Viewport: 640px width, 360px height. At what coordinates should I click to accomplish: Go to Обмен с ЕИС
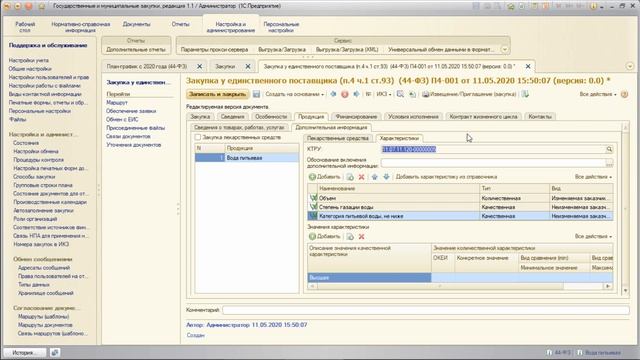coord(122,119)
